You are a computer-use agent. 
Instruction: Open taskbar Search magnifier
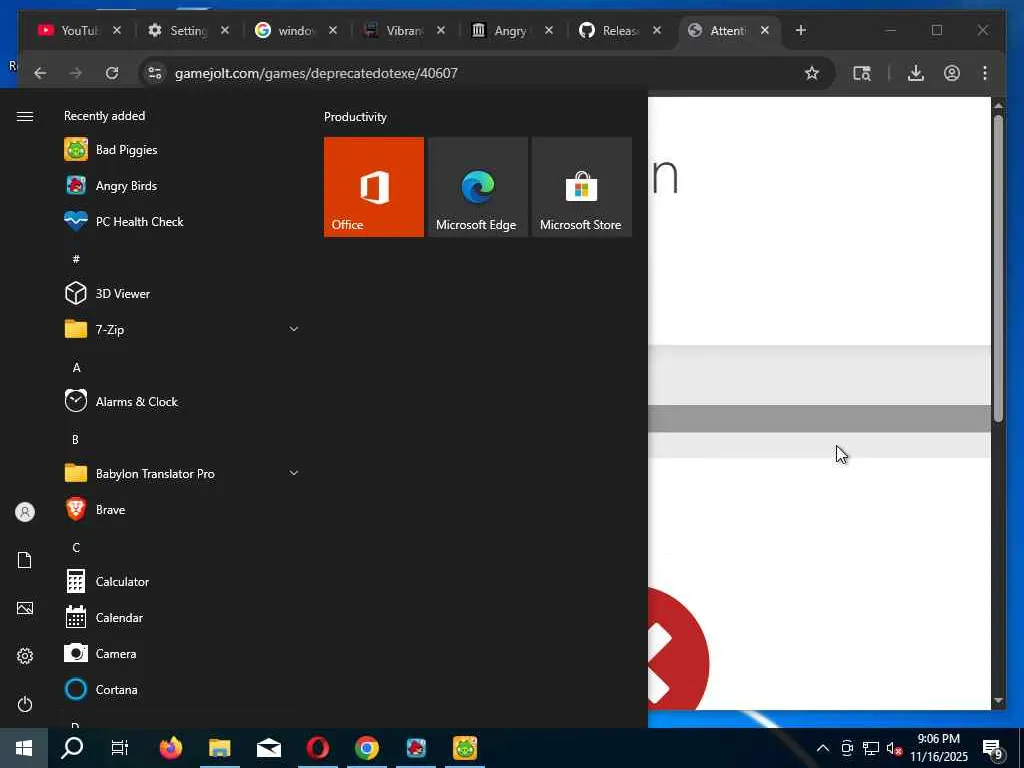(72, 748)
